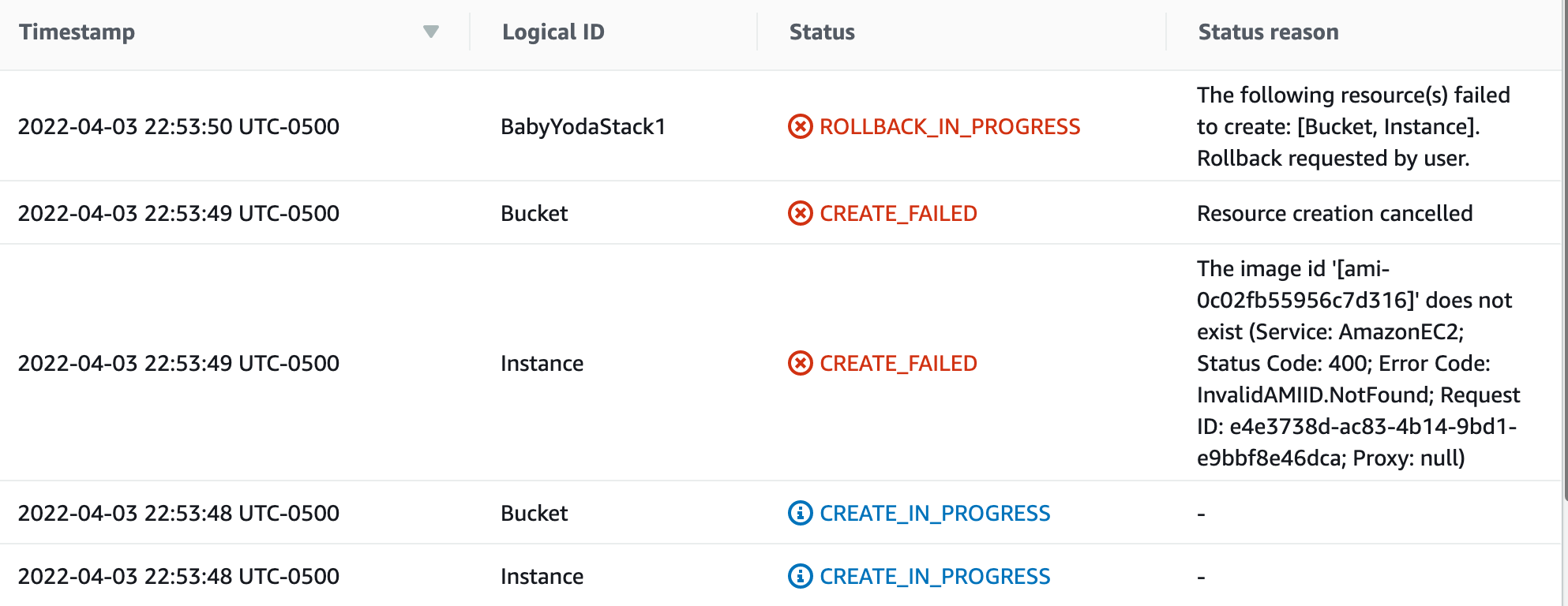Select the 'Resource creation cancelled' reason
Image resolution: width=1568 pixels, height=606 pixels.
[1334, 214]
